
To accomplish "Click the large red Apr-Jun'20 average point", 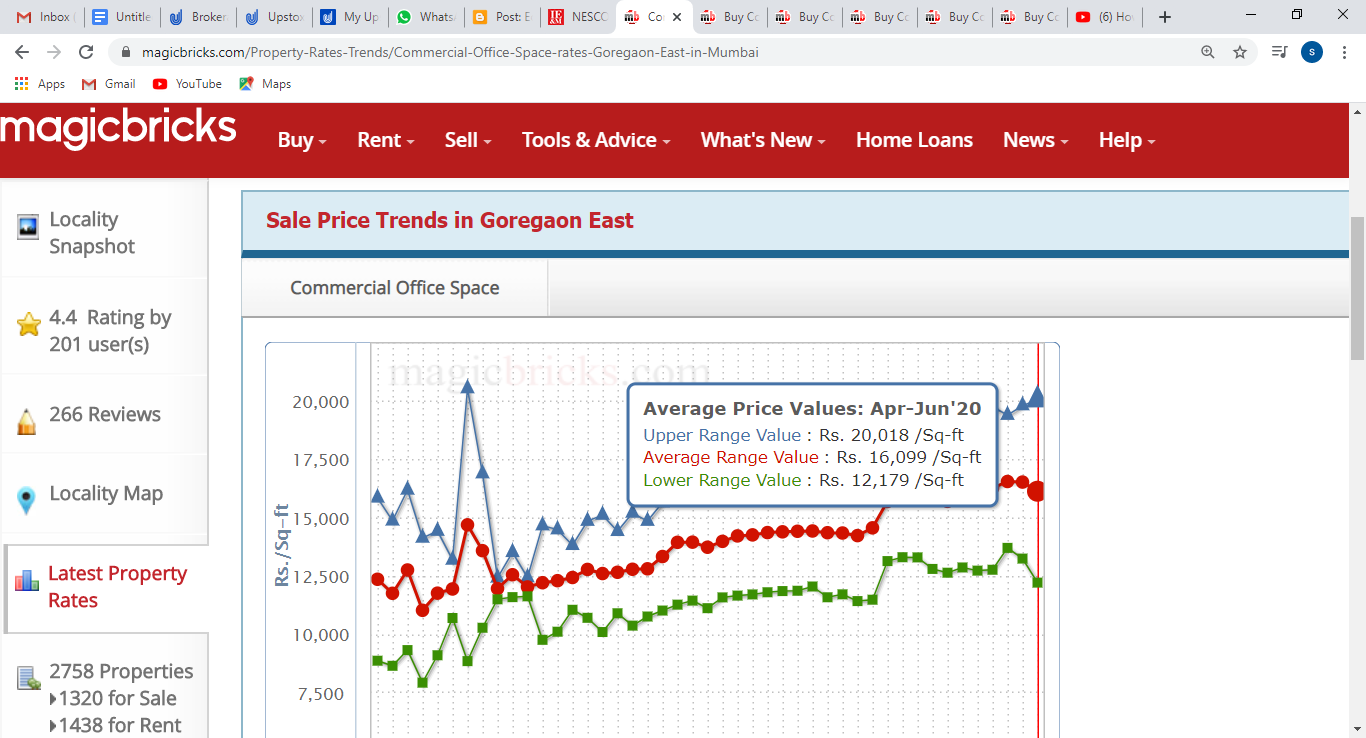I will point(1037,491).
